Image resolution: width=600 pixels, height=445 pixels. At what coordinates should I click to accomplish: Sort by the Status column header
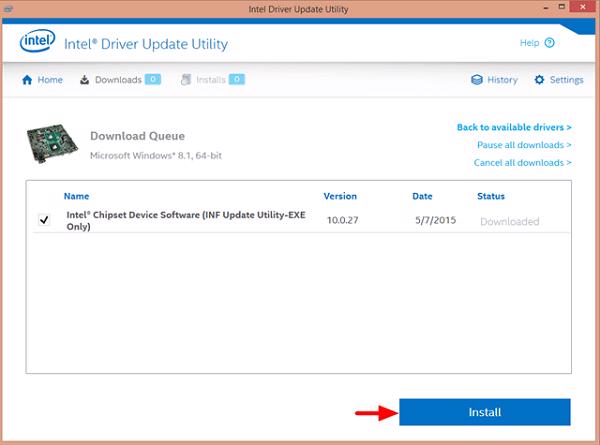coord(491,196)
